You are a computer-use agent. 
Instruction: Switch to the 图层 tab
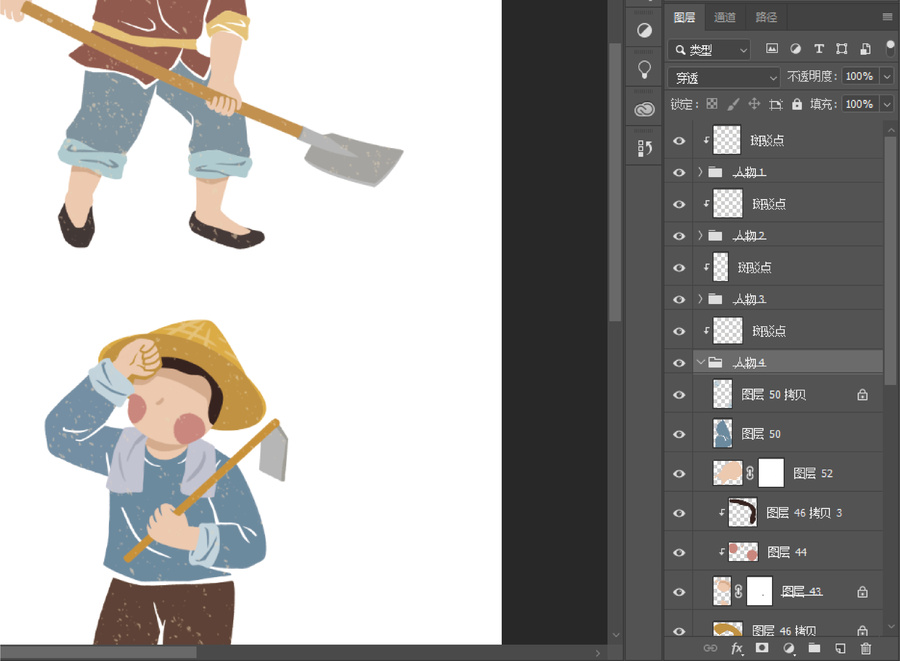684,17
